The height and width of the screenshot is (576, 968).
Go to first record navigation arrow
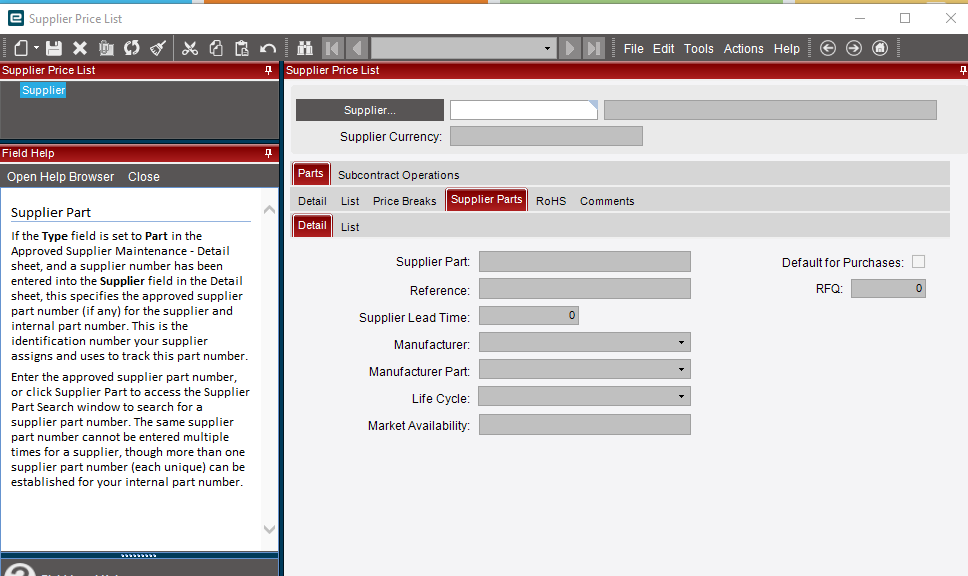[x=332, y=48]
